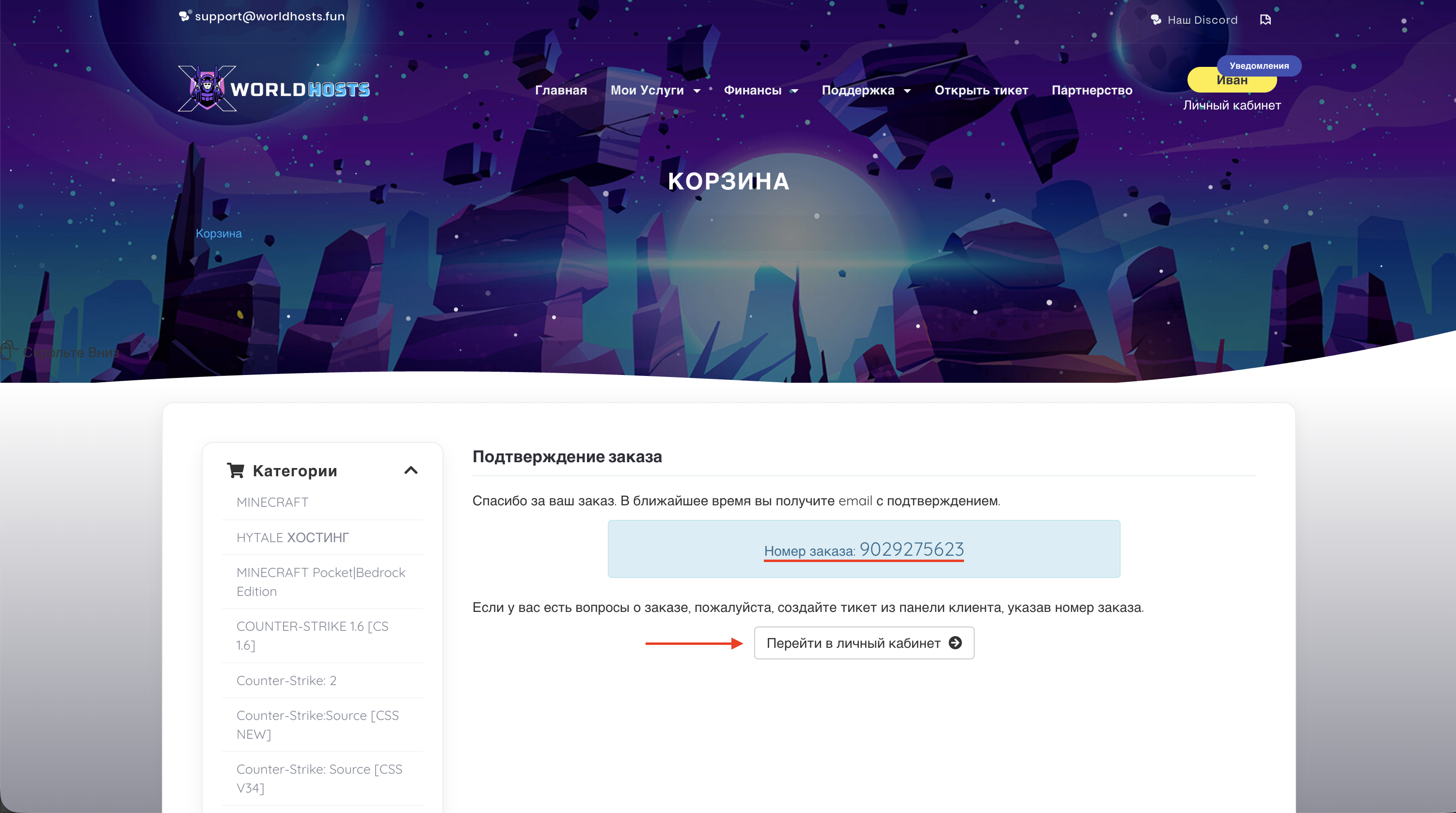Open the Поддержка dropdown menu

[866, 91]
